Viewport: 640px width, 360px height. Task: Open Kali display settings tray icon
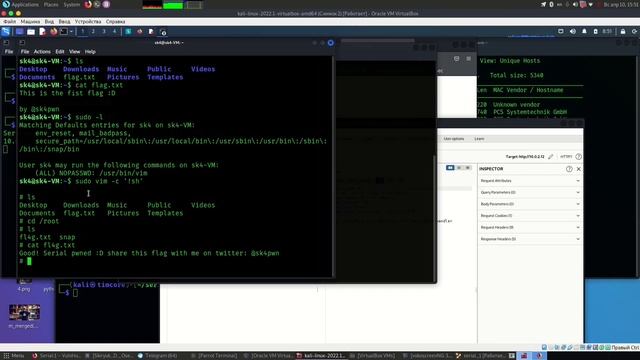point(561,31)
